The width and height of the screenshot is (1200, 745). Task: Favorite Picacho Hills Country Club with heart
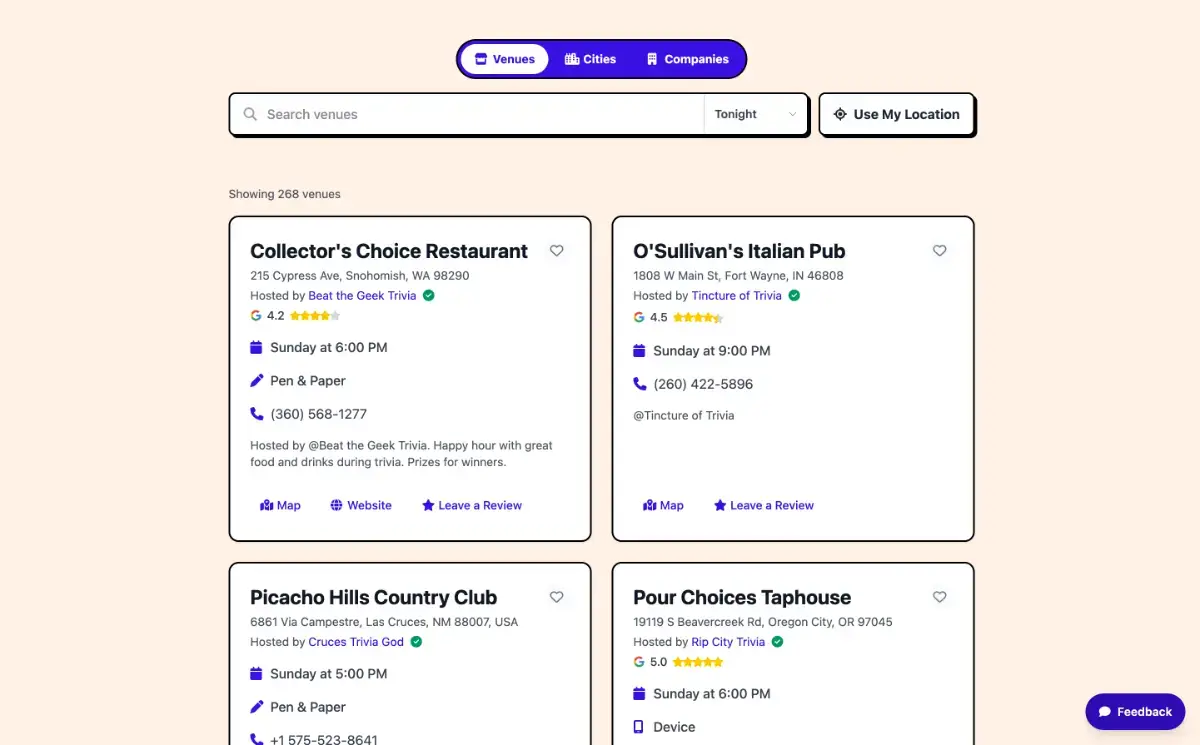click(557, 597)
